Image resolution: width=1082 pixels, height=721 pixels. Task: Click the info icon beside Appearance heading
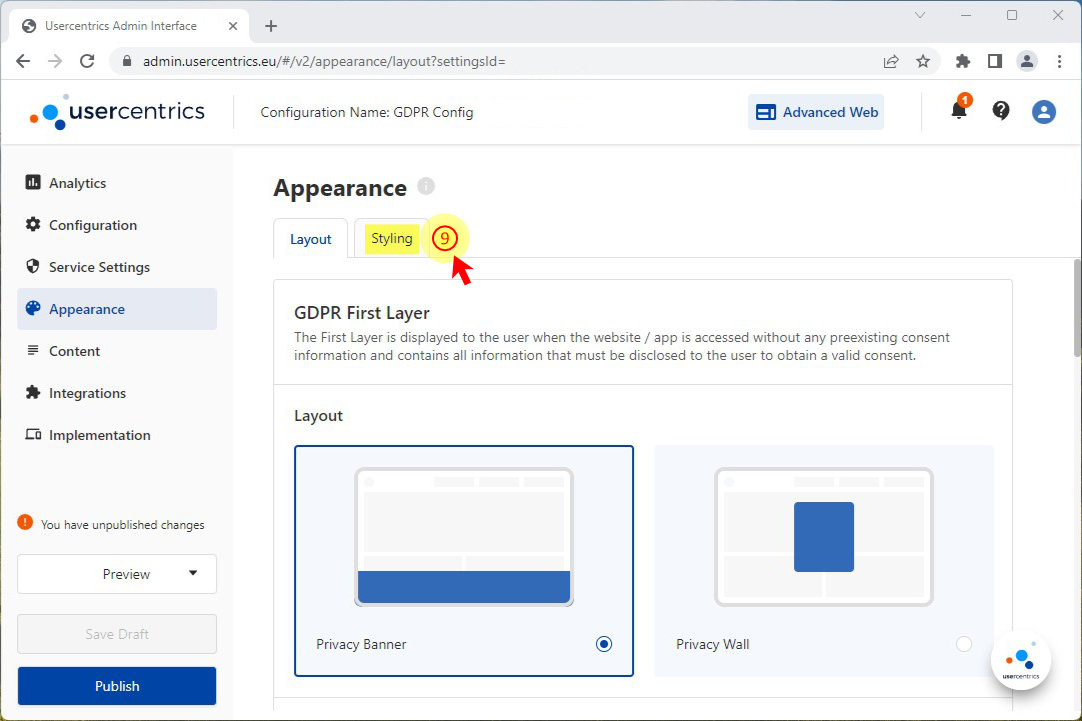(x=426, y=187)
